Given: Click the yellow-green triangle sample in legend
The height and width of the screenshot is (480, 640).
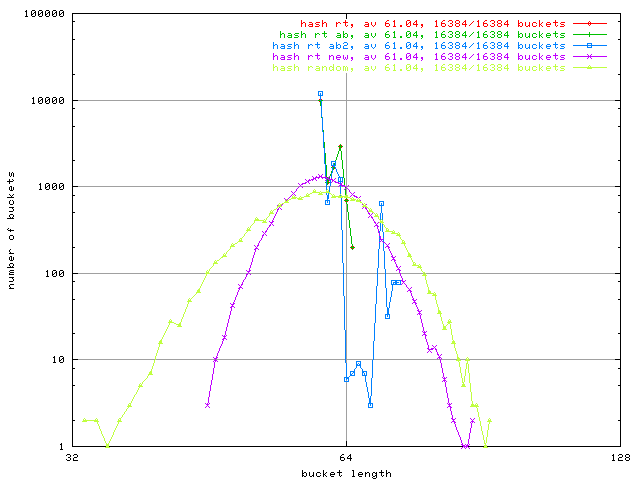Looking at the screenshot, I should 589,68.
